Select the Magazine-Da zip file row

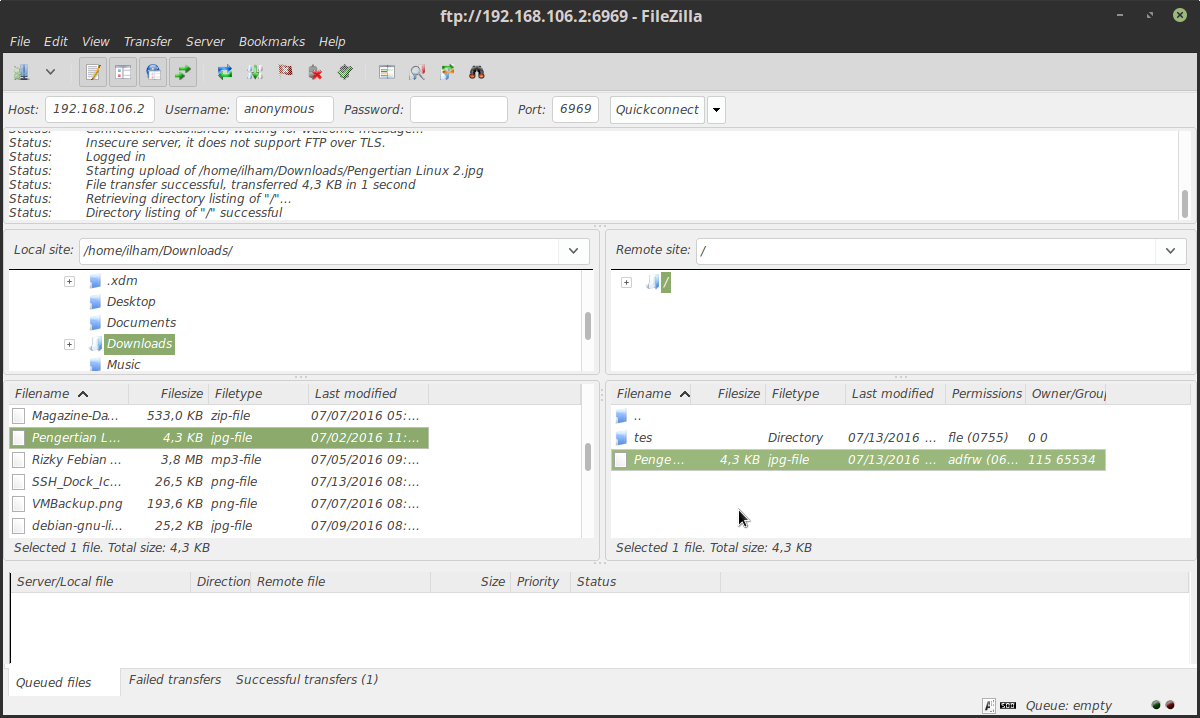(x=219, y=415)
